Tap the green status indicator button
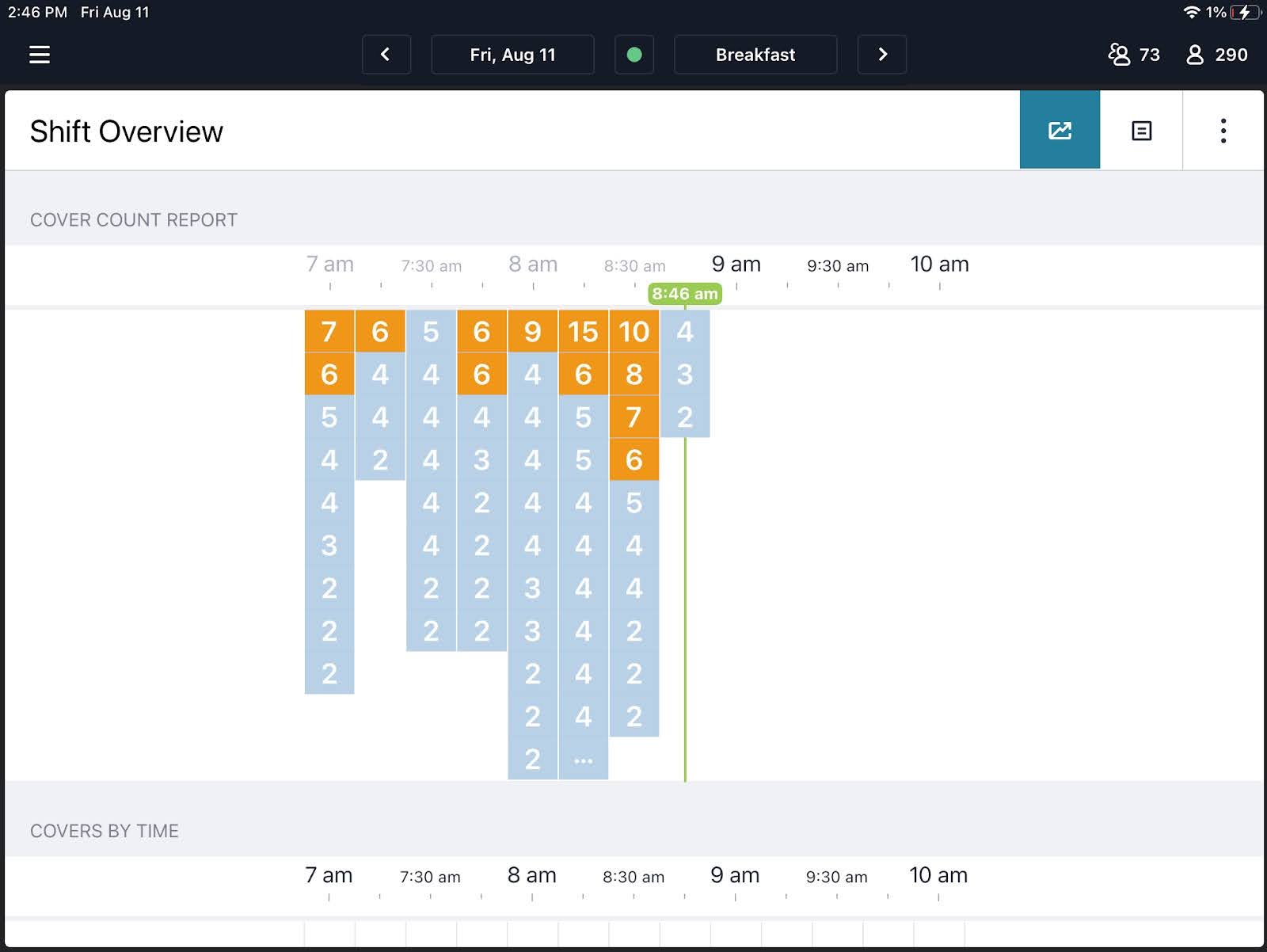Screen dimensions: 1267x952 (x=634, y=55)
